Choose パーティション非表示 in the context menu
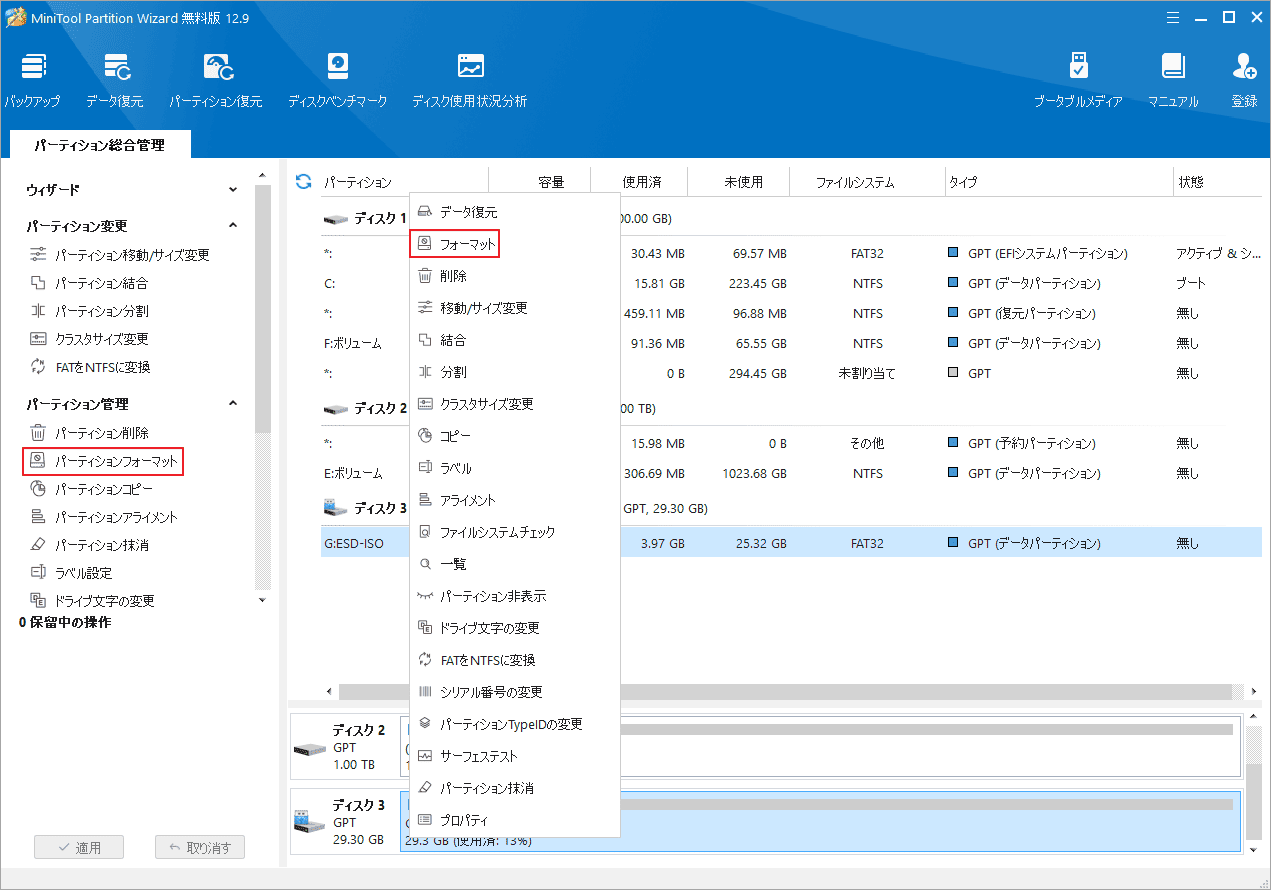Screen dimensions: 1271x890 (x=515, y=596)
